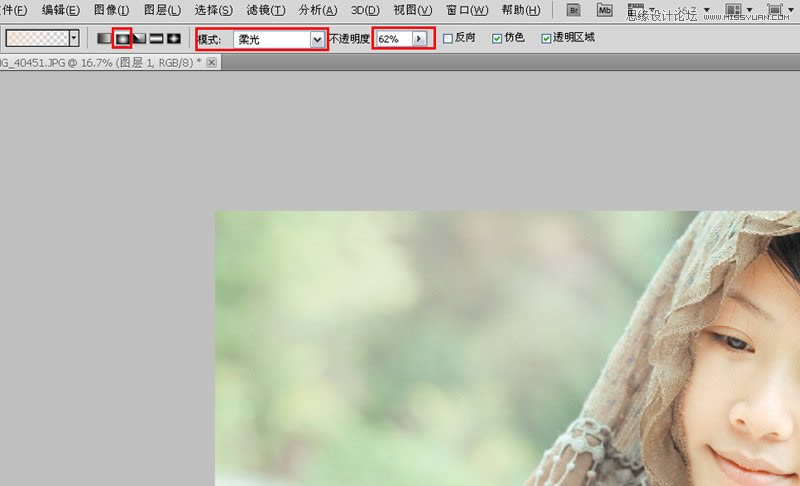
Task: Open the gradient picker dropdown arrow
Action: pyautogui.click(x=74, y=38)
